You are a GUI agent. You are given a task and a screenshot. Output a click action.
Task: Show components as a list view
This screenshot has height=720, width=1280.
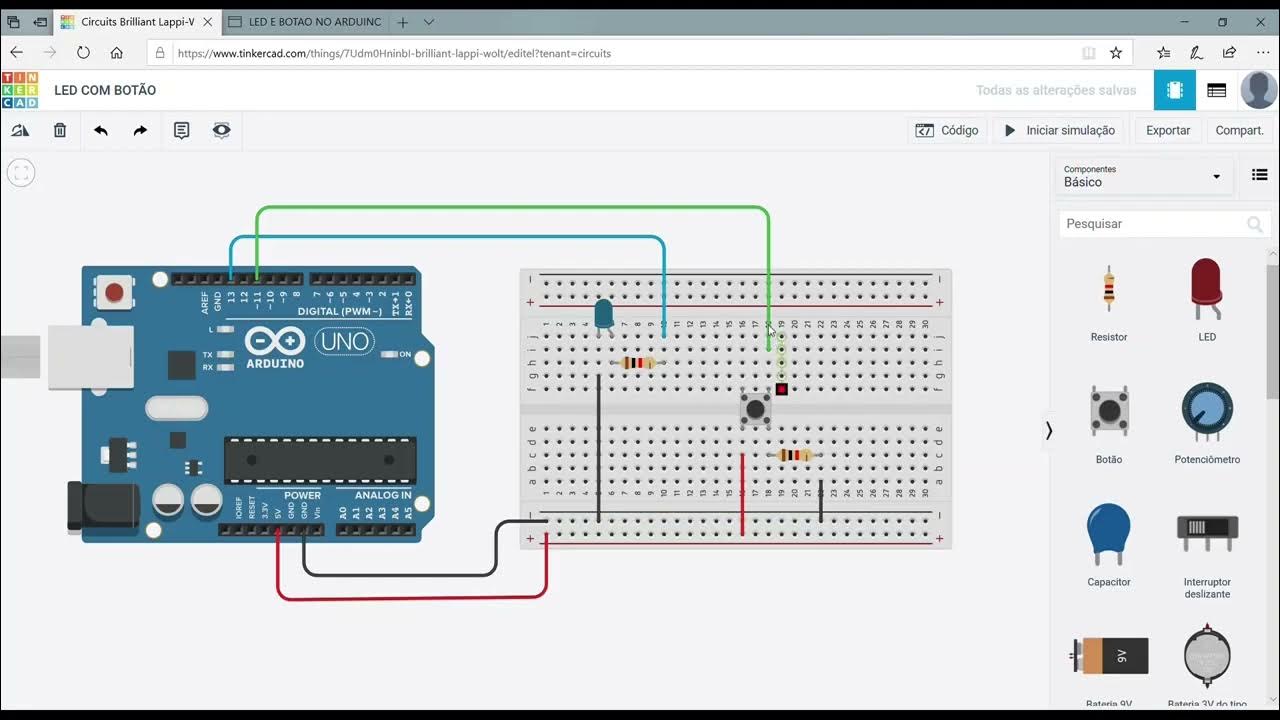[x=1260, y=175]
